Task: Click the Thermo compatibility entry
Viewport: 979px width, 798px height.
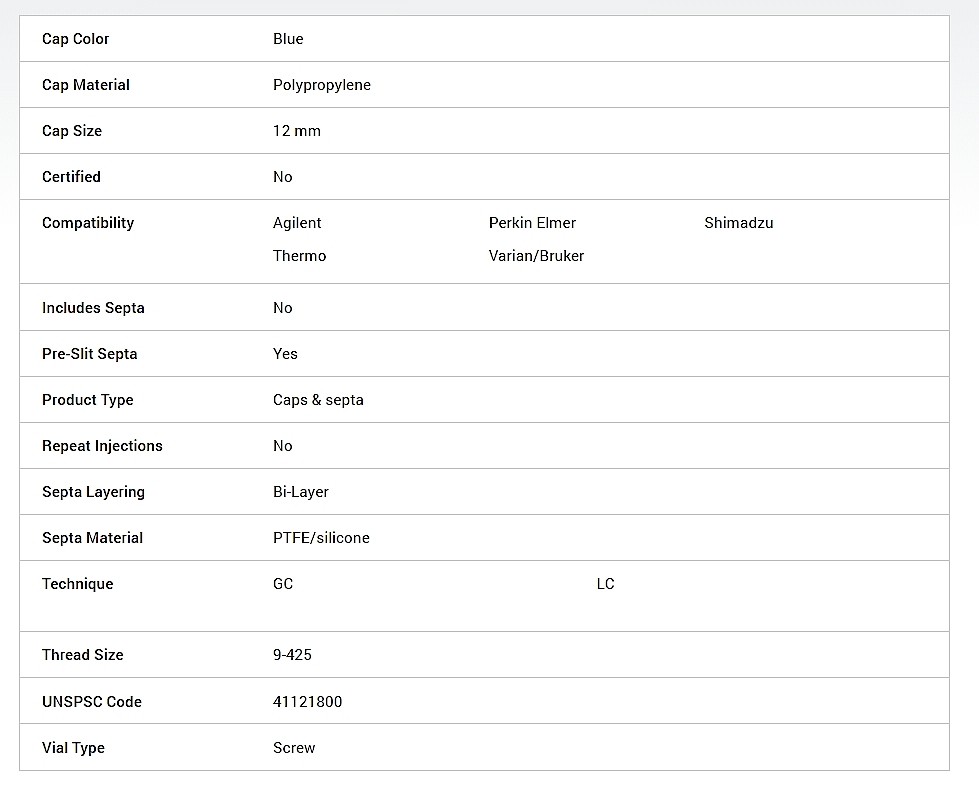Action: (300, 256)
